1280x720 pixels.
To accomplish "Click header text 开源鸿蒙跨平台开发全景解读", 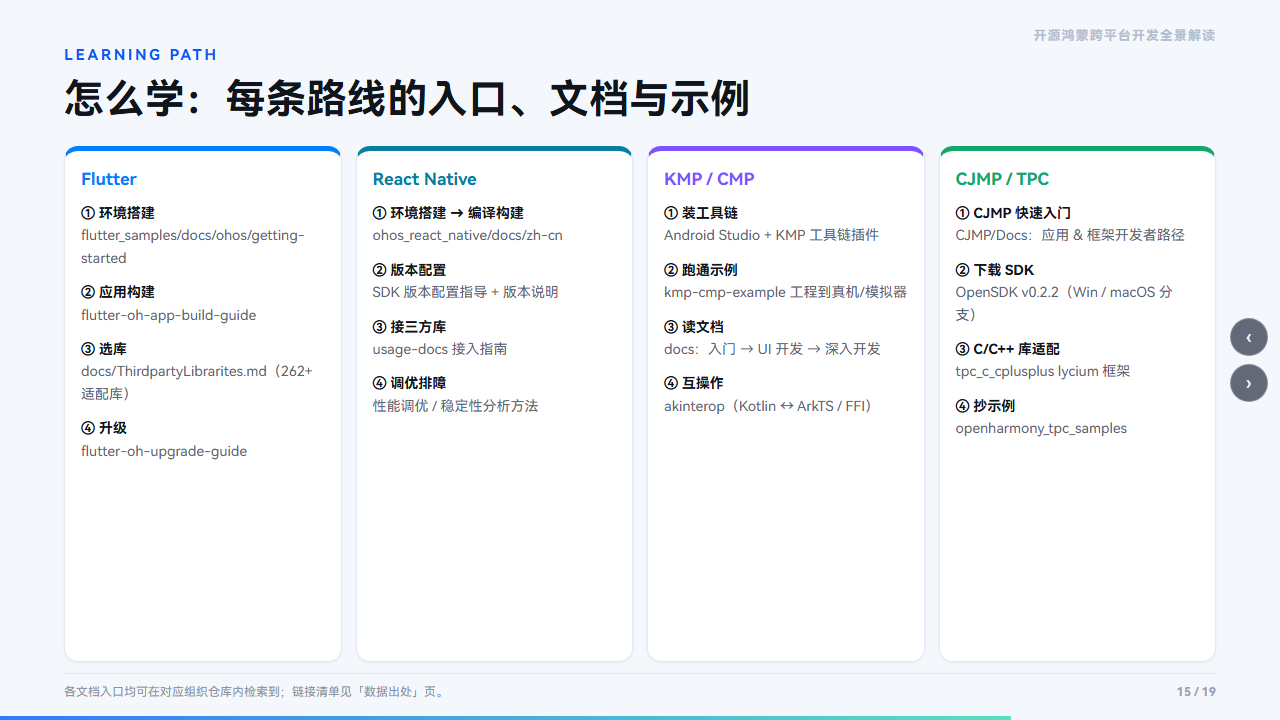I will 1124,35.
